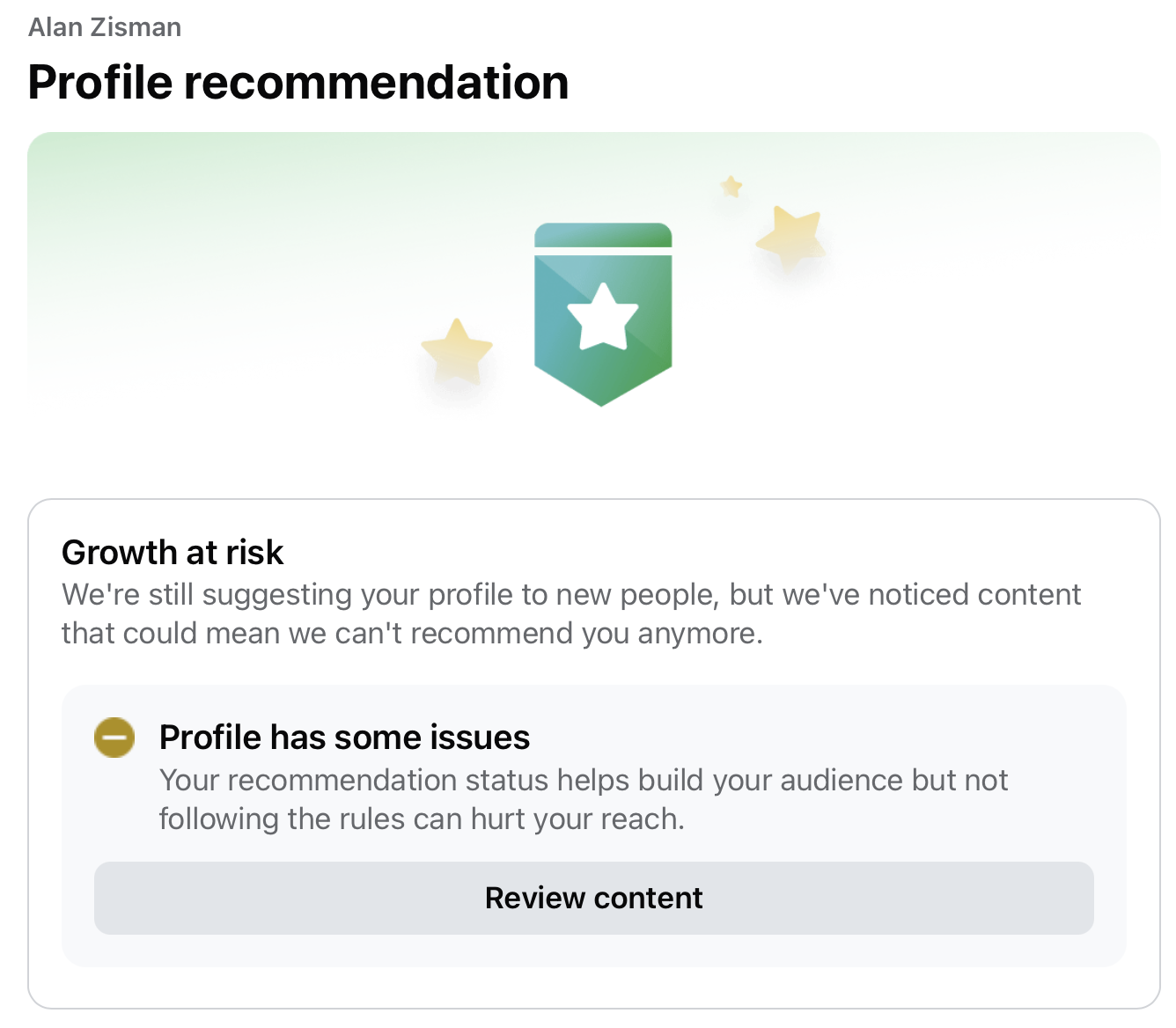The height and width of the screenshot is (1028, 1176).
Task: Click the 'Profile recommendation' page heading
Action: 298,82
